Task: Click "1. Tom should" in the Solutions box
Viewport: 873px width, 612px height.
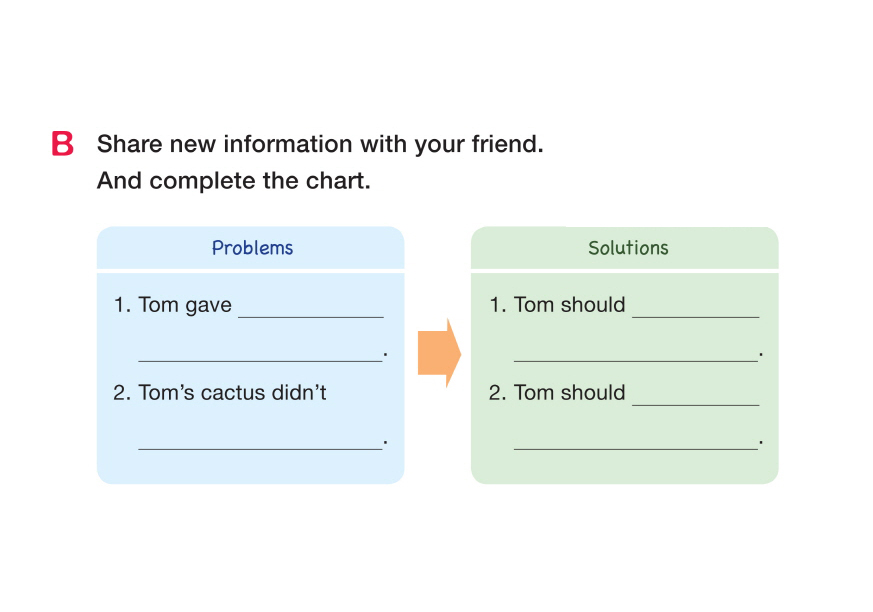Action: coord(557,305)
